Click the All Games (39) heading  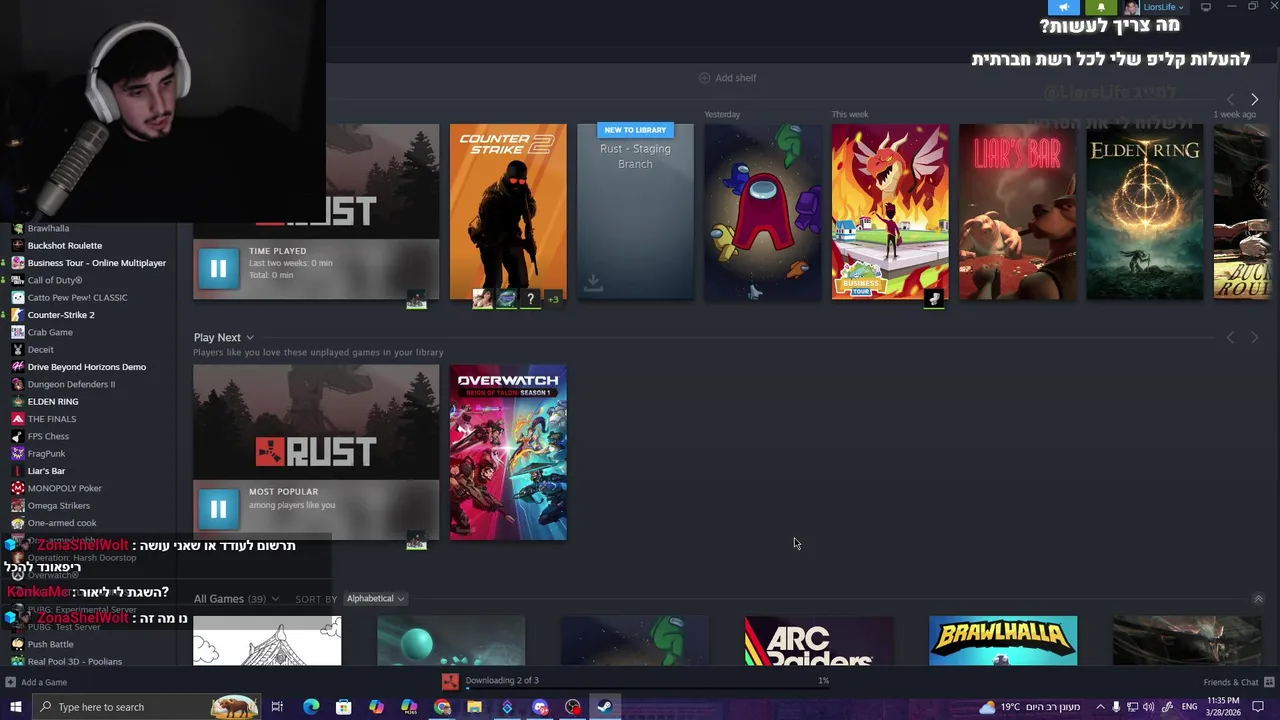tap(230, 598)
